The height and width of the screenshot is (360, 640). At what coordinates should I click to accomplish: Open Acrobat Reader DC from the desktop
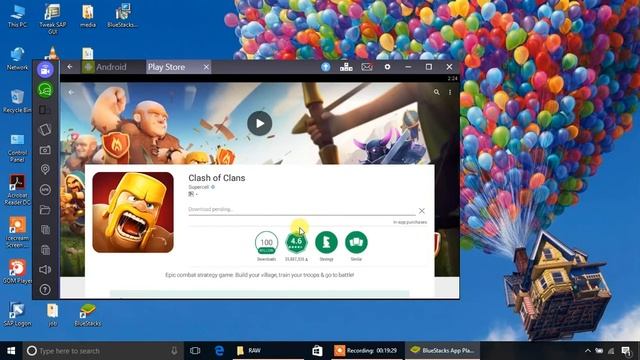click(x=18, y=190)
